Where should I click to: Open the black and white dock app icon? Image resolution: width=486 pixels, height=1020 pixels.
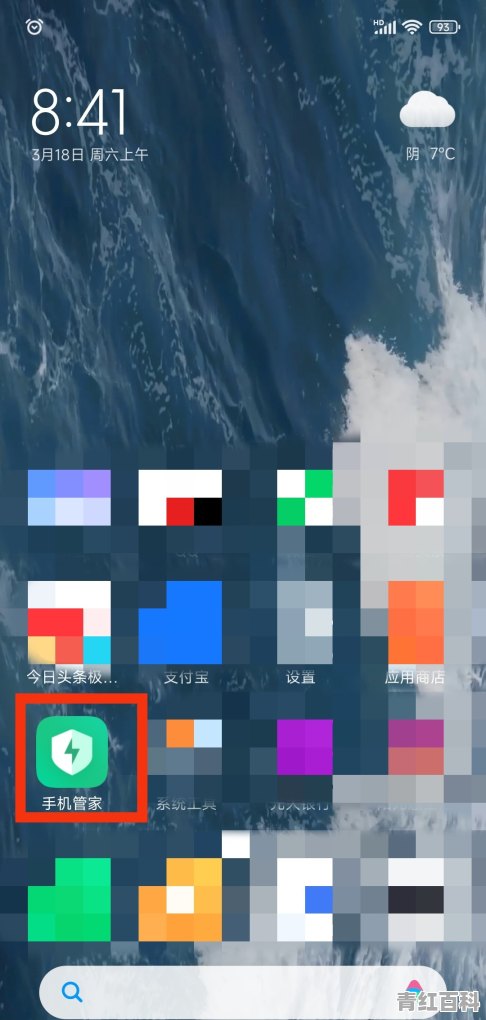tap(416, 900)
